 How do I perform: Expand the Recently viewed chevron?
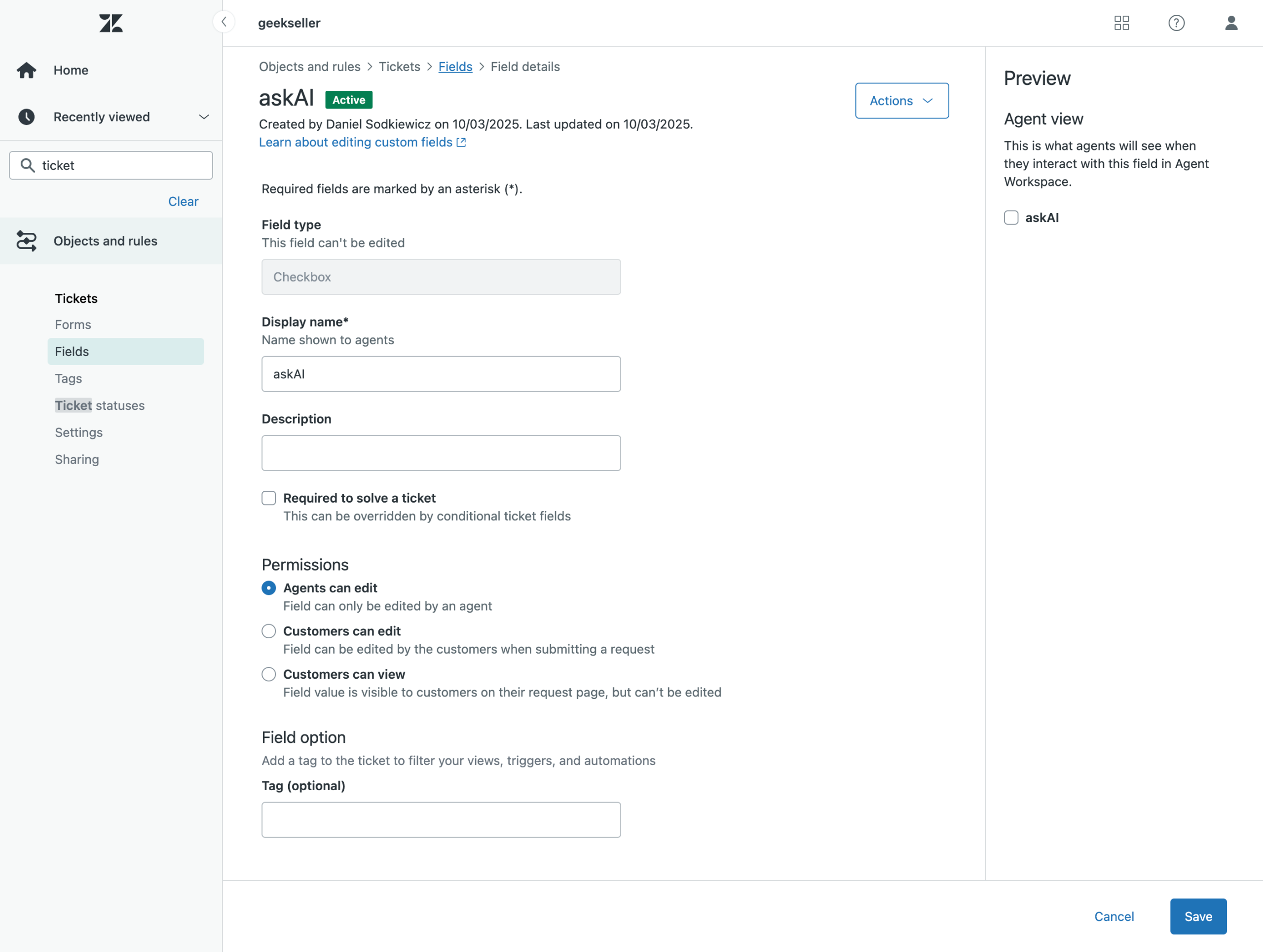tap(204, 117)
